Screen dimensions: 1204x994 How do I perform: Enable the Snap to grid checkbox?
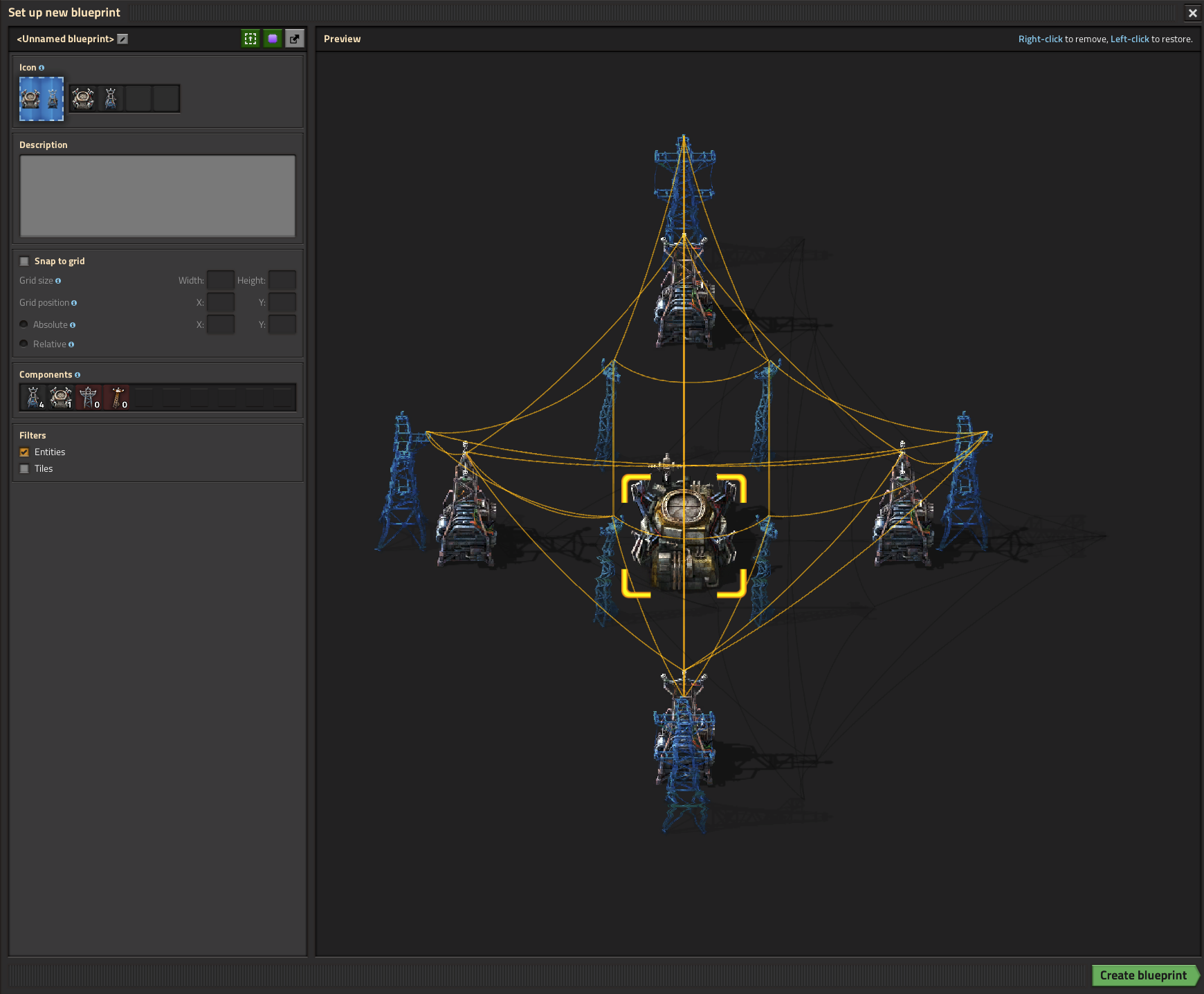point(24,261)
